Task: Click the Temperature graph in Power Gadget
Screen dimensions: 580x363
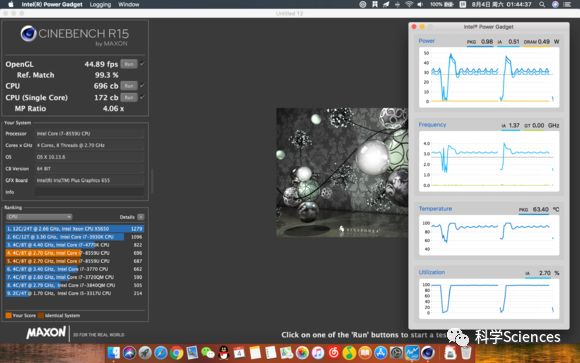Action: pyautogui.click(x=489, y=235)
